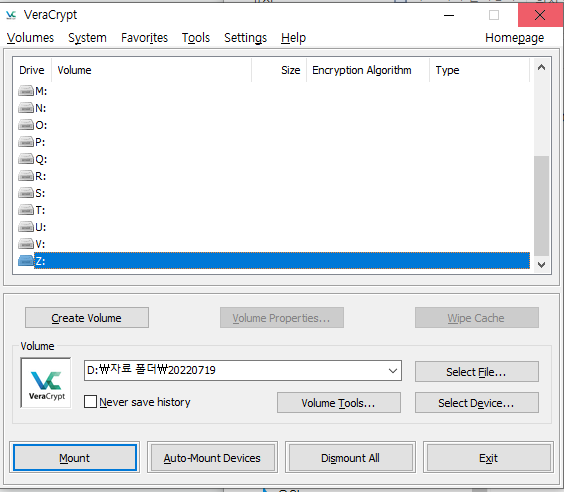The image size is (564, 492).
Task: Click the Volume column header
Action: tap(151, 70)
